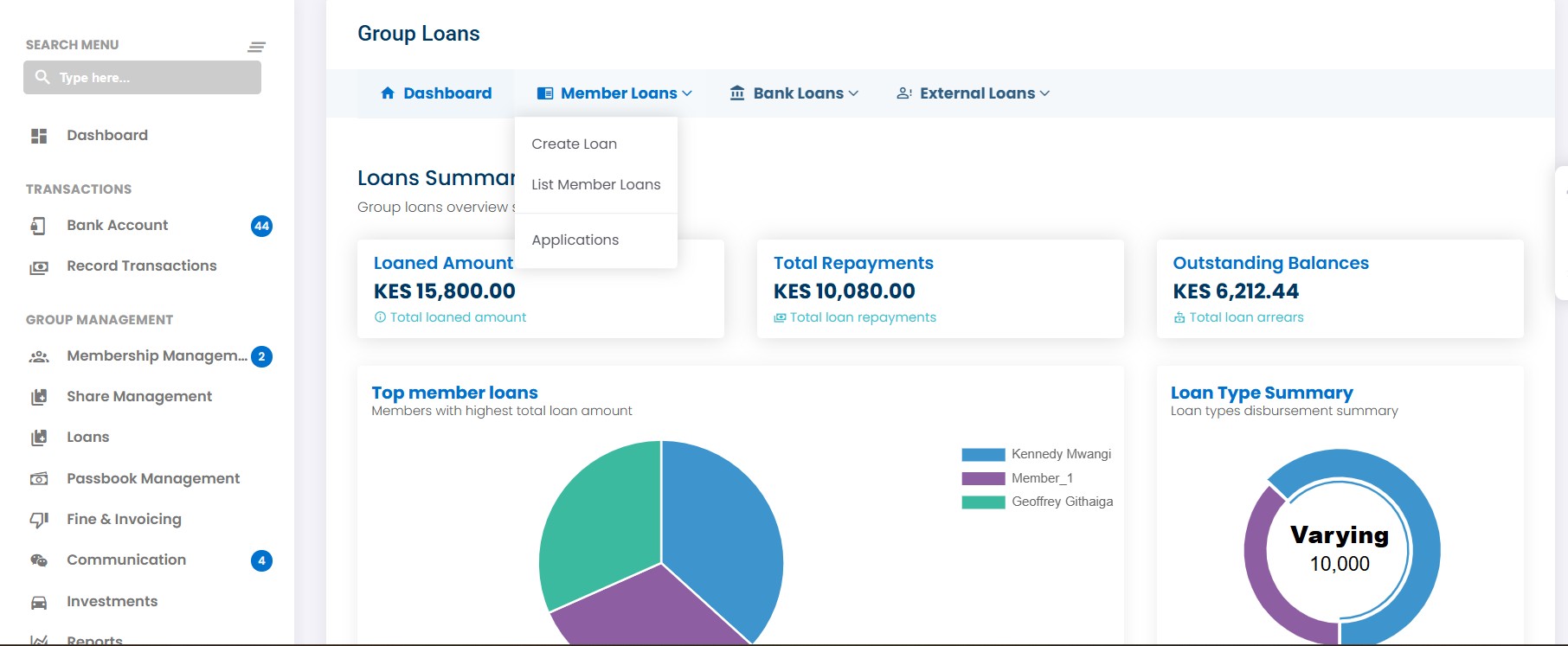Open the External Loans tab label
1568x646 pixels.
(x=978, y=93)
